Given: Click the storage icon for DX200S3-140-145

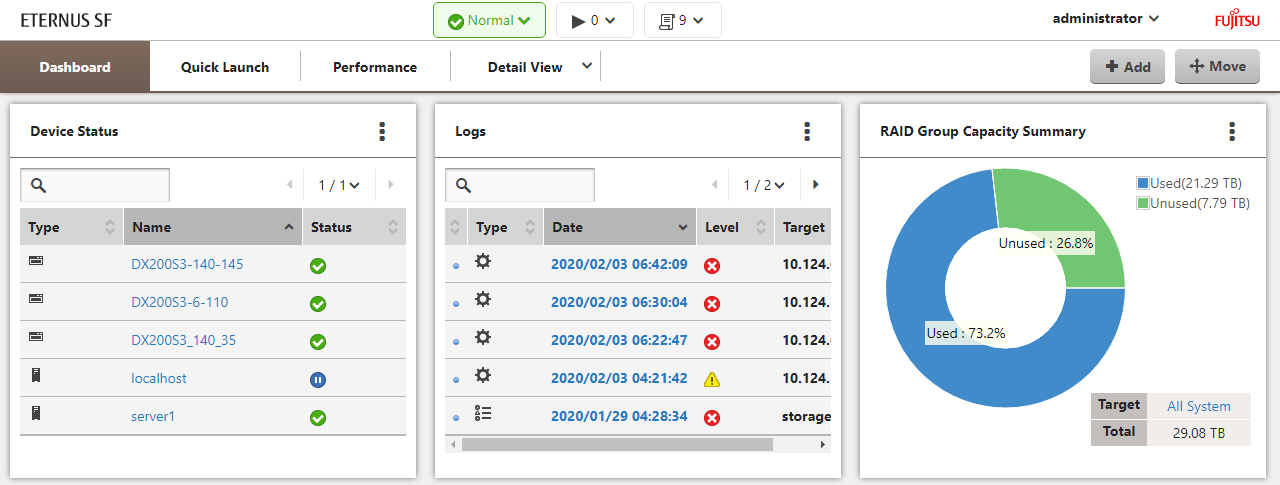Looking at the screenshot, I should 36,261.
